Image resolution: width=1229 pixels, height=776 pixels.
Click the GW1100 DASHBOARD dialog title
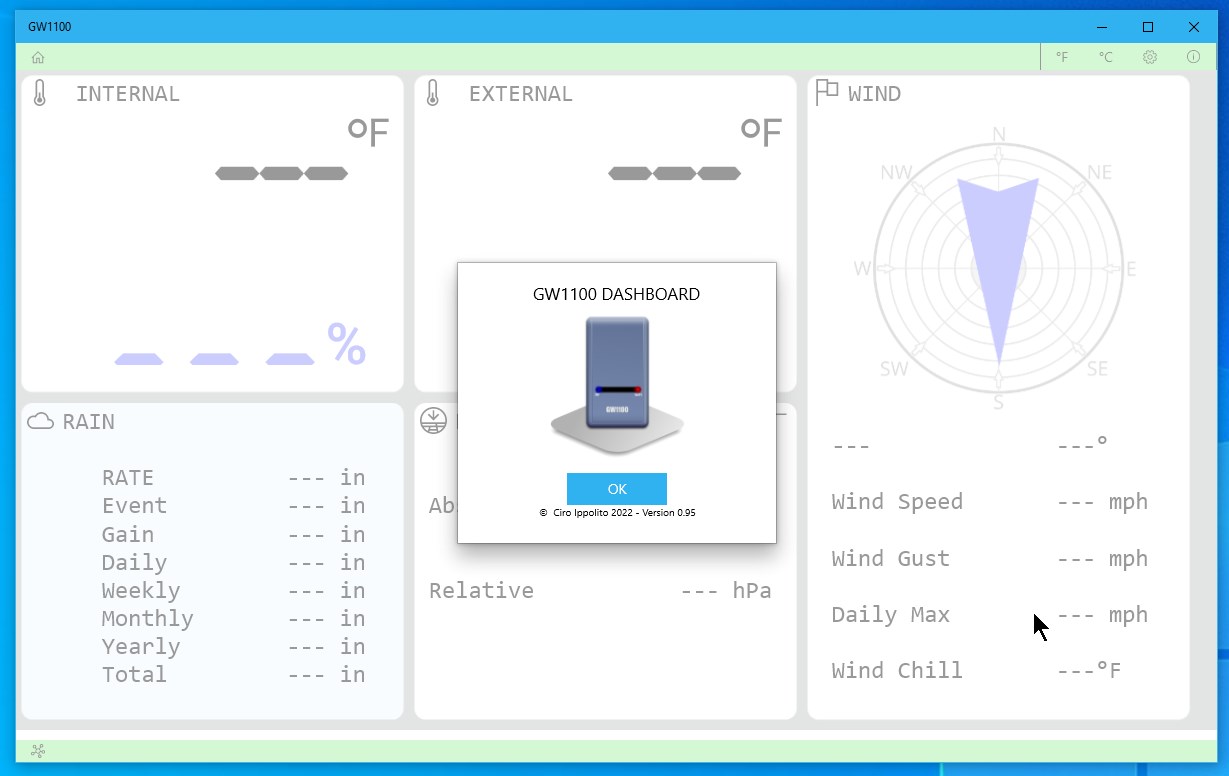point(617,294)
